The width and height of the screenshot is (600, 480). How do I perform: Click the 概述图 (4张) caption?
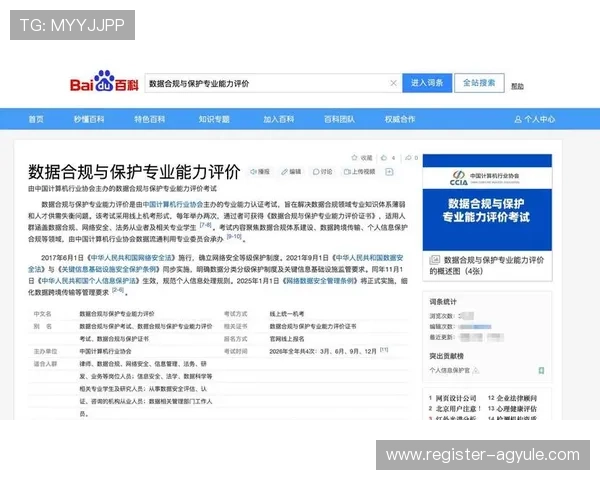click(487, 266)
